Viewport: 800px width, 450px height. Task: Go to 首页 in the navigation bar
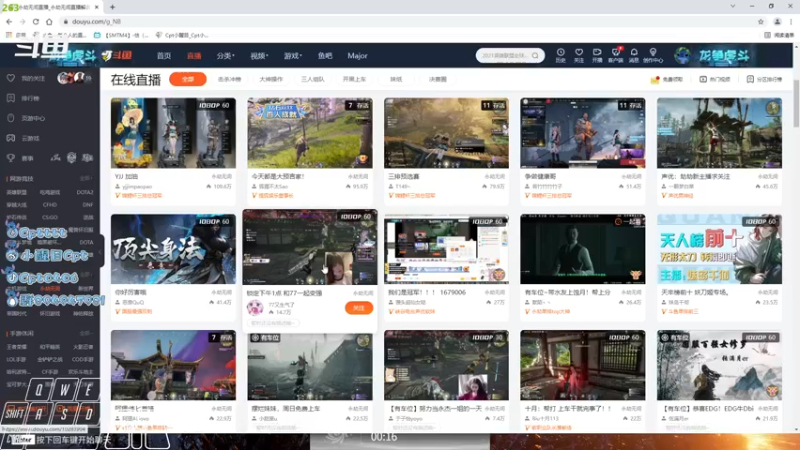point(164,56)
